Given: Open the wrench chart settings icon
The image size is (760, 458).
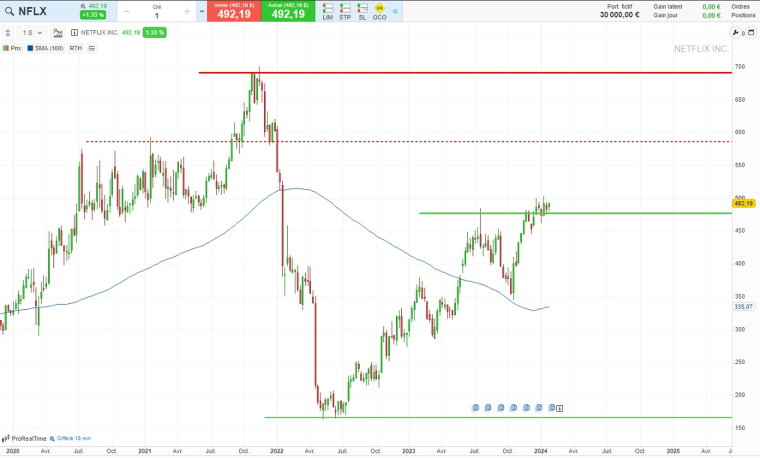Looking at the screenshot, I should pos(736,32).
